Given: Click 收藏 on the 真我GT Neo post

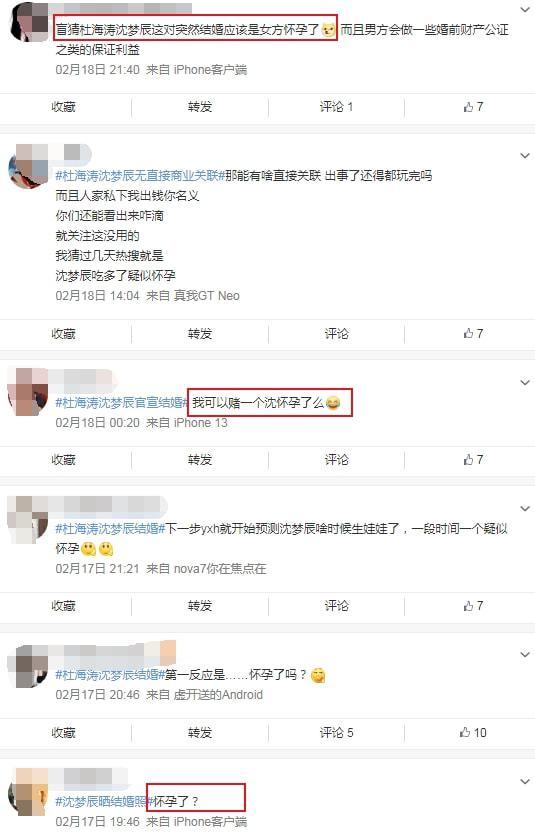Looking at the screenshot, I should point(63,334).
